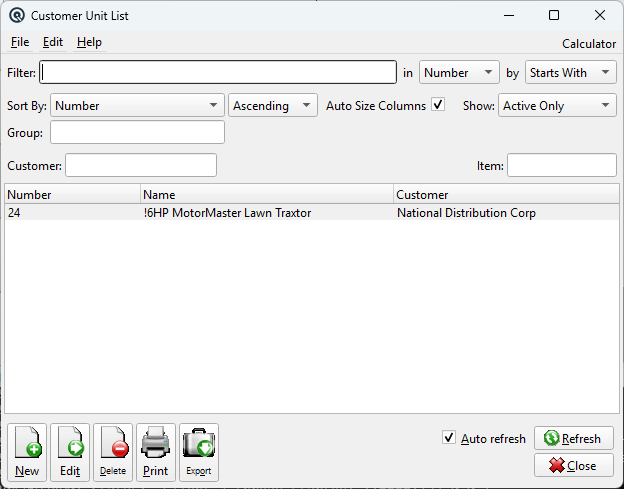Image resolution: width=624 pixels, height=489 pixels.
Task: Click into the Customer input field
Action: pyautogui.click(x=141, y=165)
